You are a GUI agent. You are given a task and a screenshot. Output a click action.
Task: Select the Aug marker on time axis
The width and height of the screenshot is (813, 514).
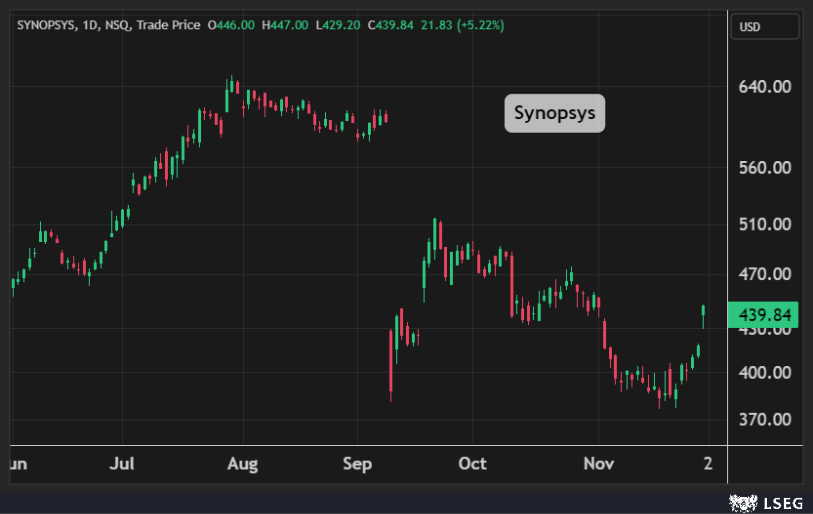coord(243,464)
